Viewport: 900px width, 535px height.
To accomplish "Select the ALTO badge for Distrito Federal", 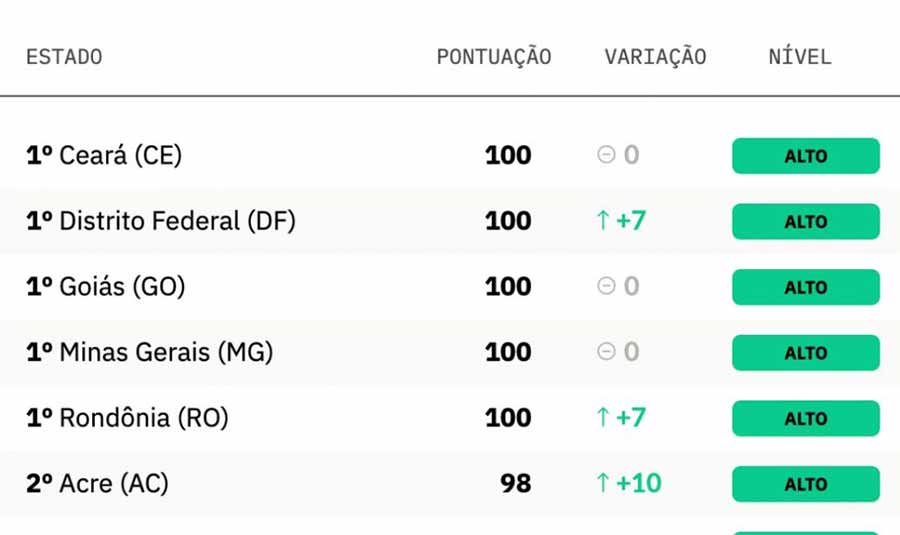I will (x=806, y=221).
